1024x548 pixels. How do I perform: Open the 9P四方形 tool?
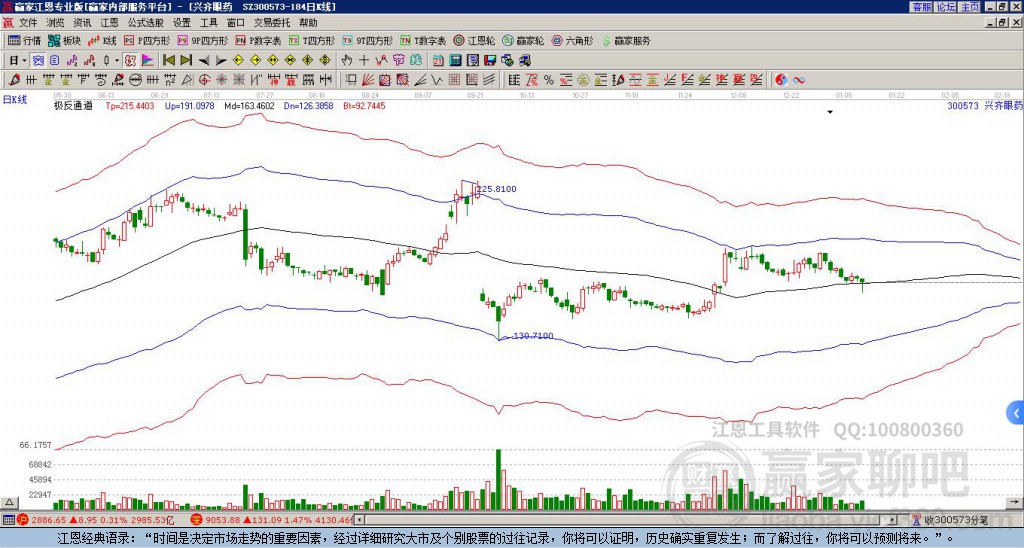(x=202, y=40)
